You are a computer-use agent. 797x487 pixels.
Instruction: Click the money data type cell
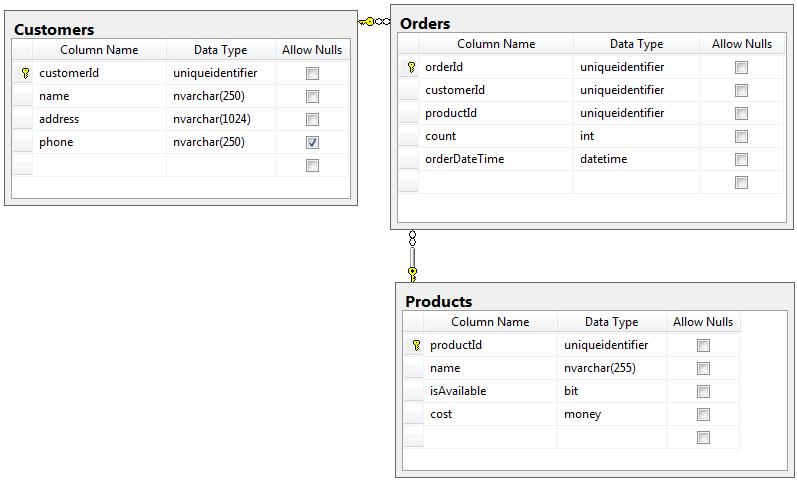pos(611,414)
